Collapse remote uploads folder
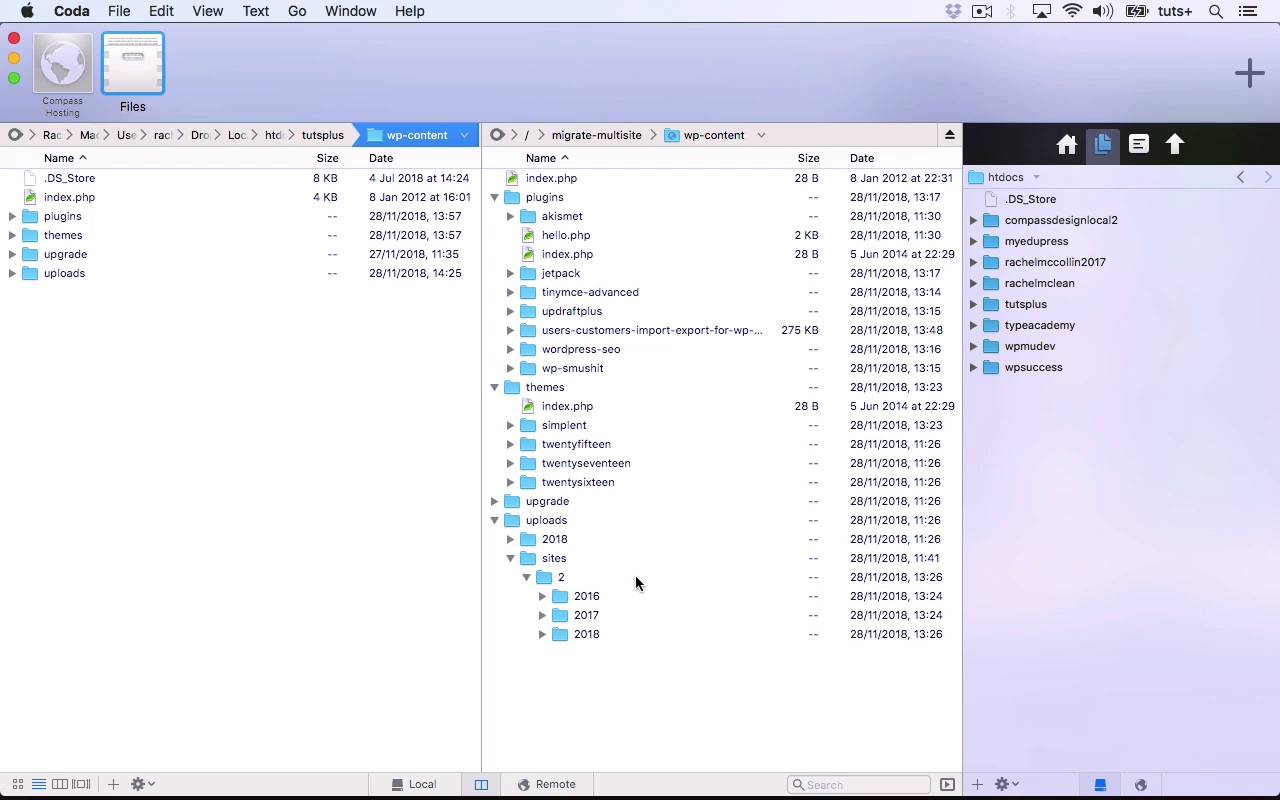1280x800 pixels. tap(494, 520)
